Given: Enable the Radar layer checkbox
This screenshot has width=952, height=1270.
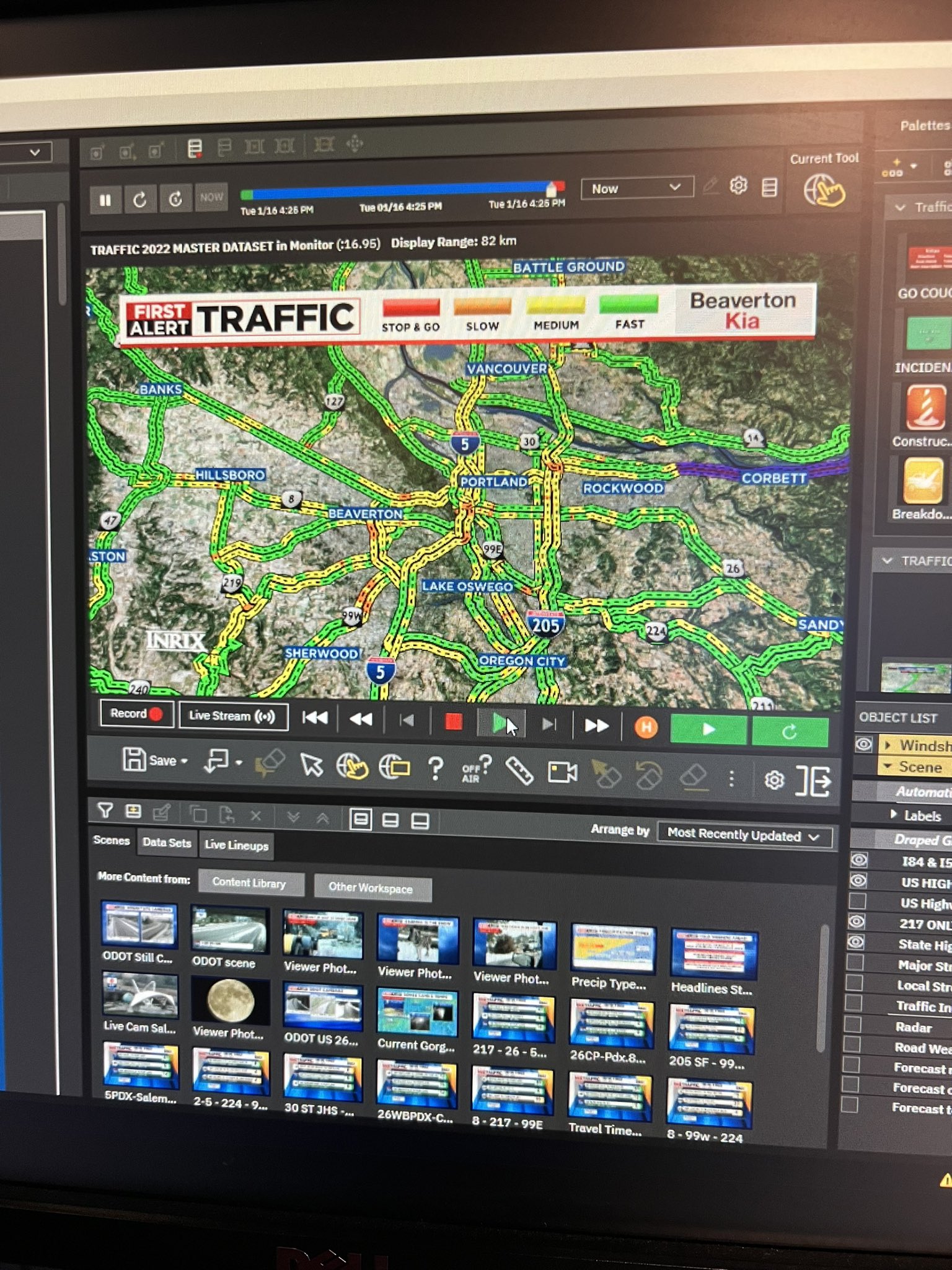Looking at the screenshot, I should click(853, 1024).
